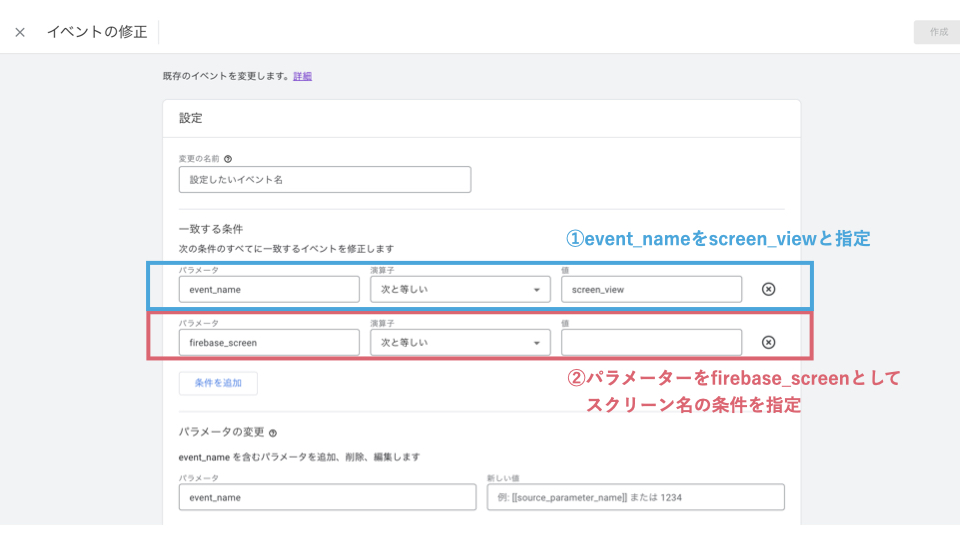Click event_name field under パラメータの変更
Image resolution: width=960 pixels, height=540 pixels.
pos(327,497)
